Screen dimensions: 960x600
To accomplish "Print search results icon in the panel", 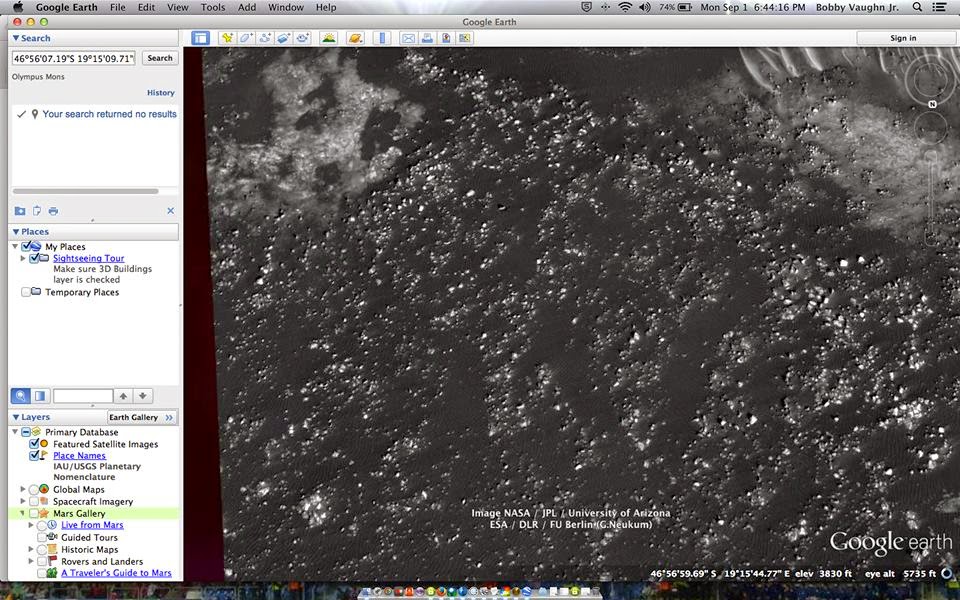I will point(53,211).
